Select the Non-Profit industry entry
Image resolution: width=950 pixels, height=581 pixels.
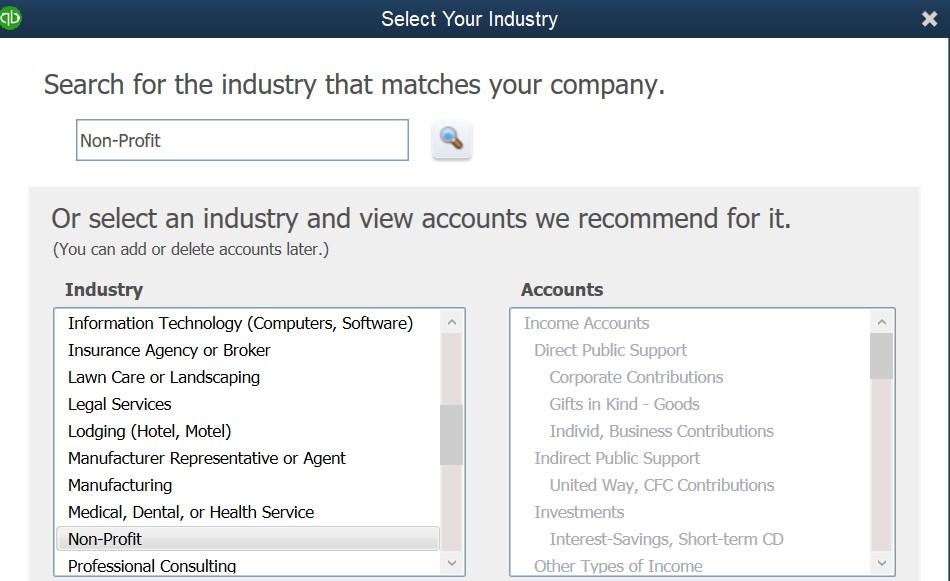pos(105,539)
